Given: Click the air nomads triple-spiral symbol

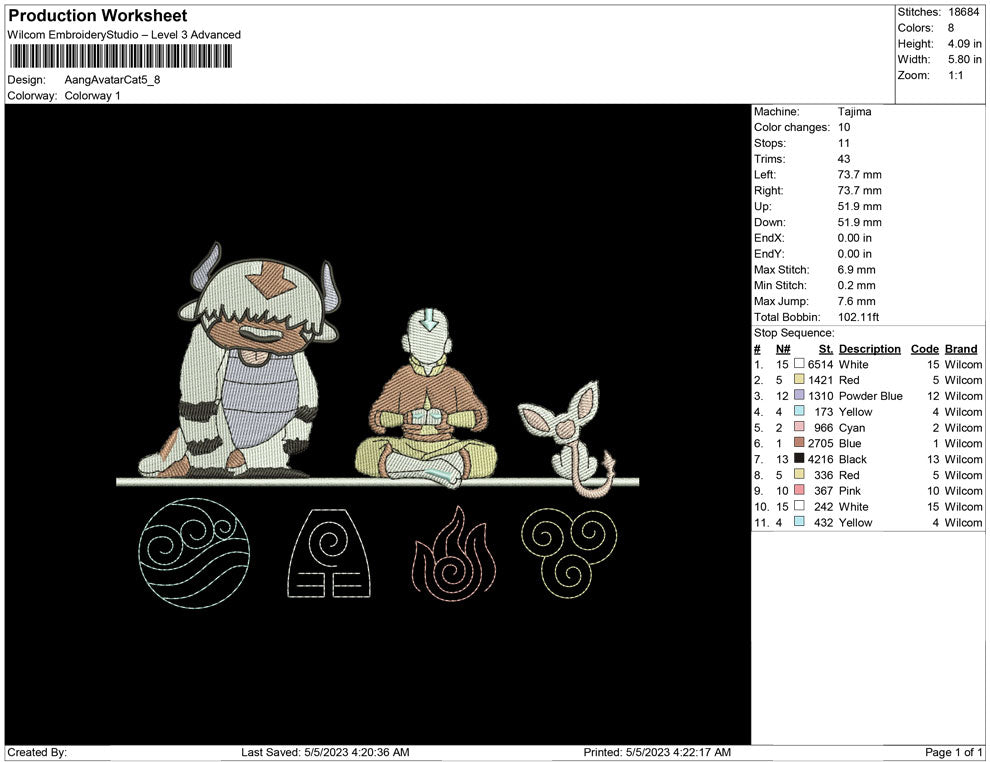Looking at the screenshot, I should [x=570, y=553].
